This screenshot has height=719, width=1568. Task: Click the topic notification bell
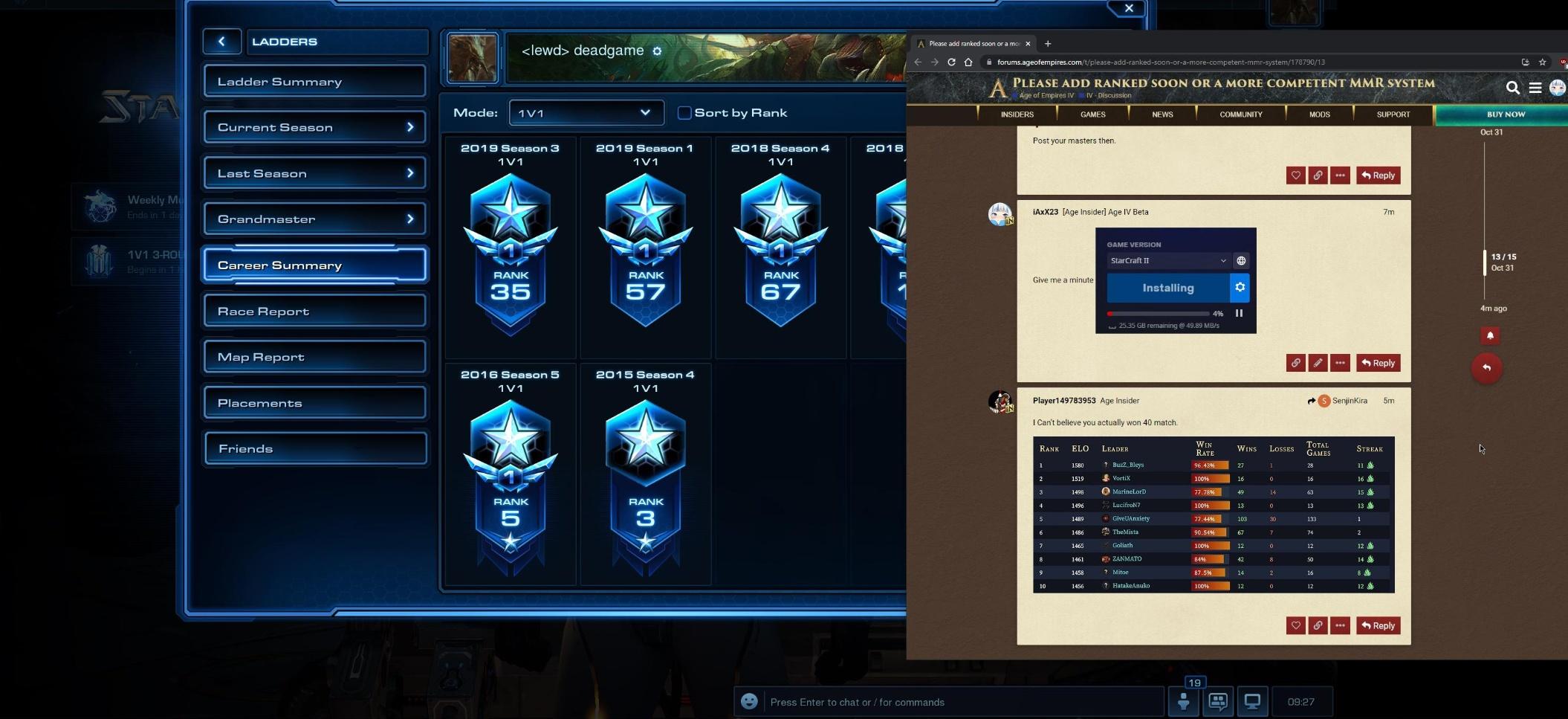[1490, 335]
